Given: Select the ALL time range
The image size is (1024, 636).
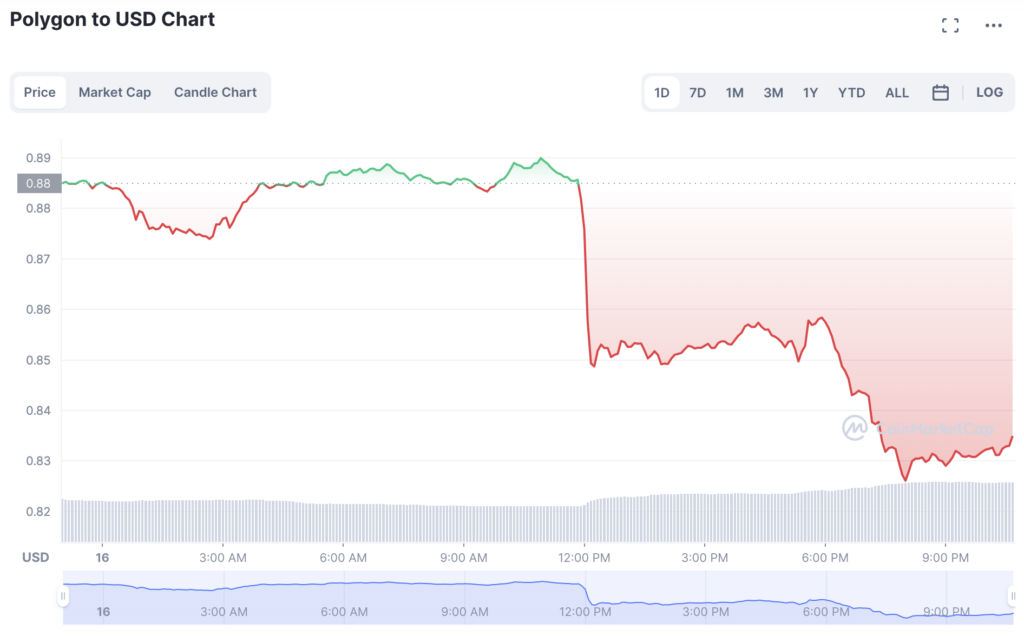Looking at the screenshot, I should click(x=897, y=93).
